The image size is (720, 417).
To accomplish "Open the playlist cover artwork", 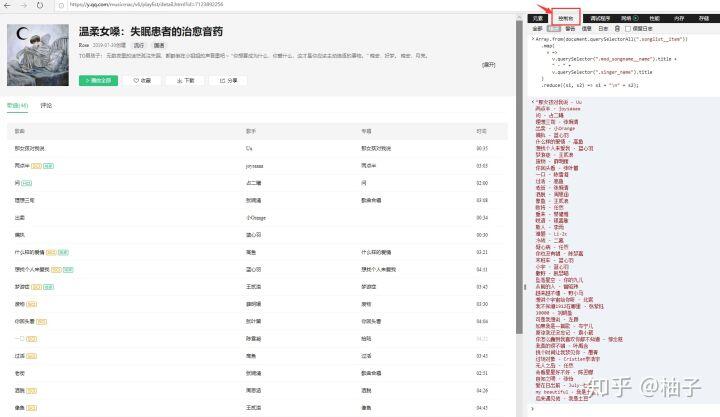I will pos(38,55).
